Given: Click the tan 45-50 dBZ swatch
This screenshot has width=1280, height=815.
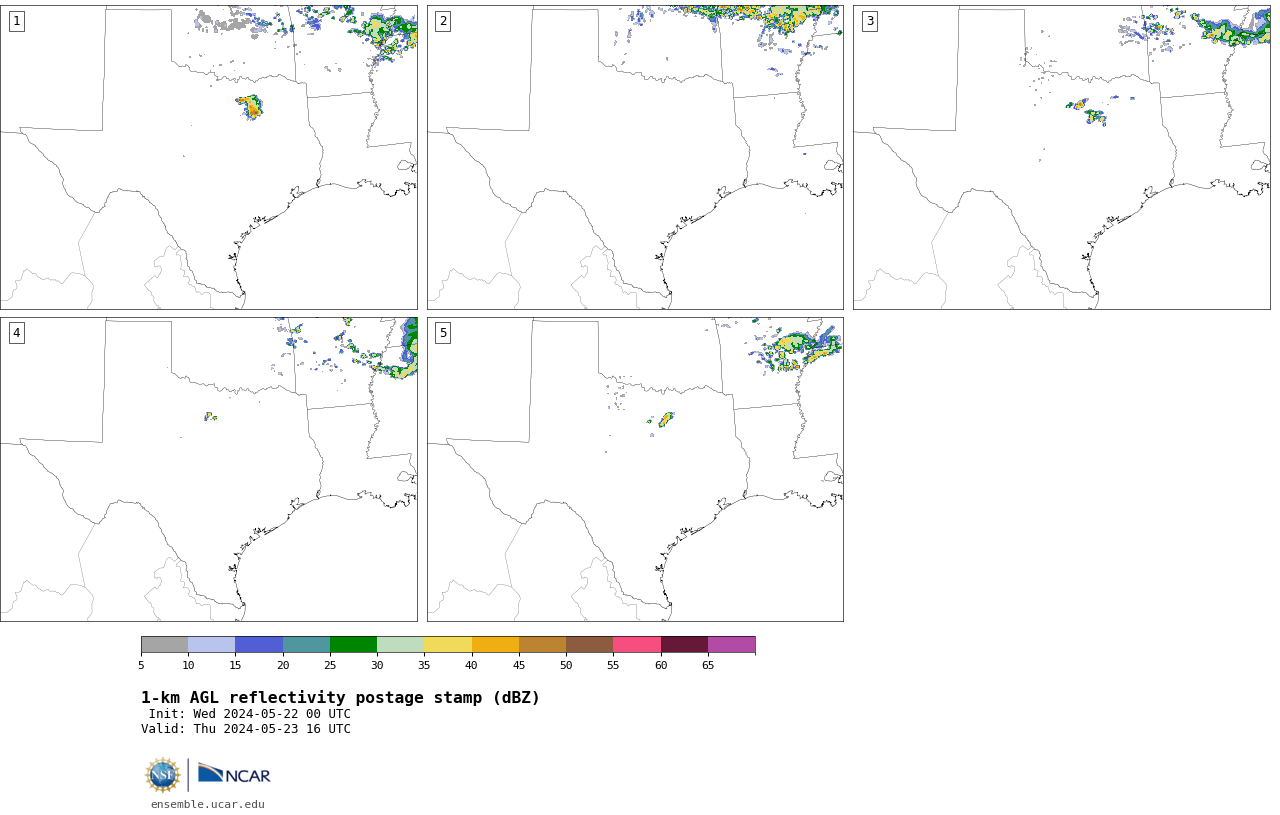Looking at the screenshot, I should (x=542, y=644).
